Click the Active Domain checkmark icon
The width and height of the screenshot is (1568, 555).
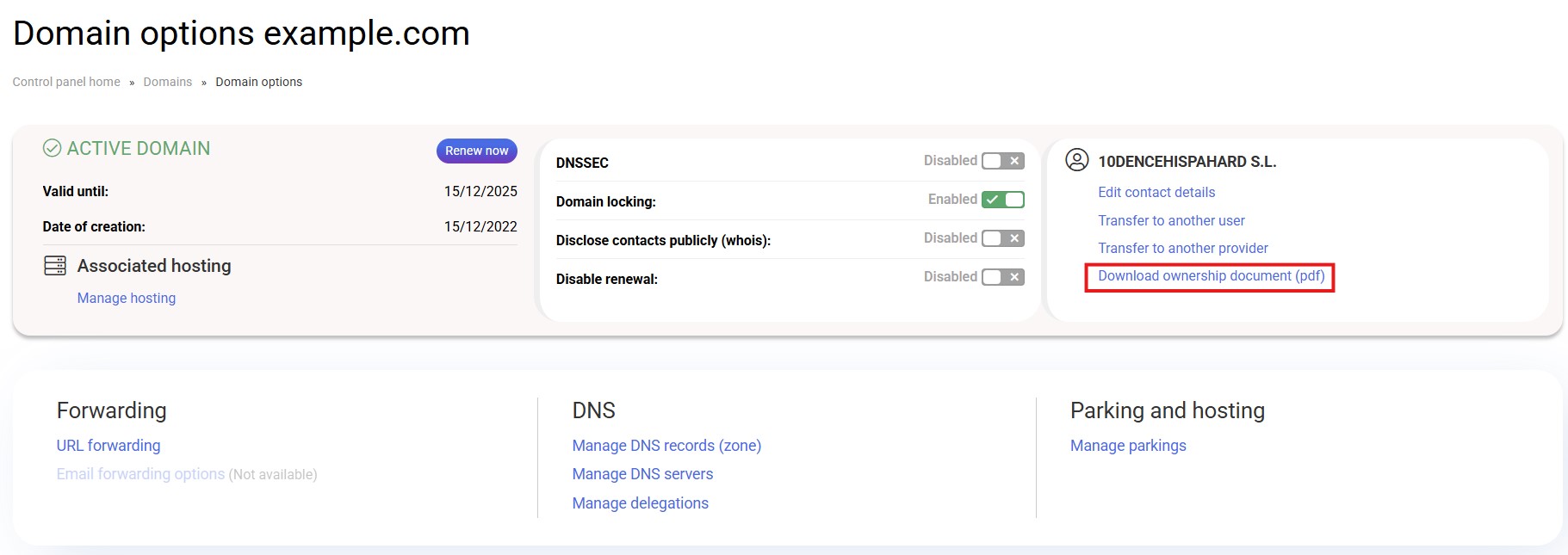pos(52,148)
